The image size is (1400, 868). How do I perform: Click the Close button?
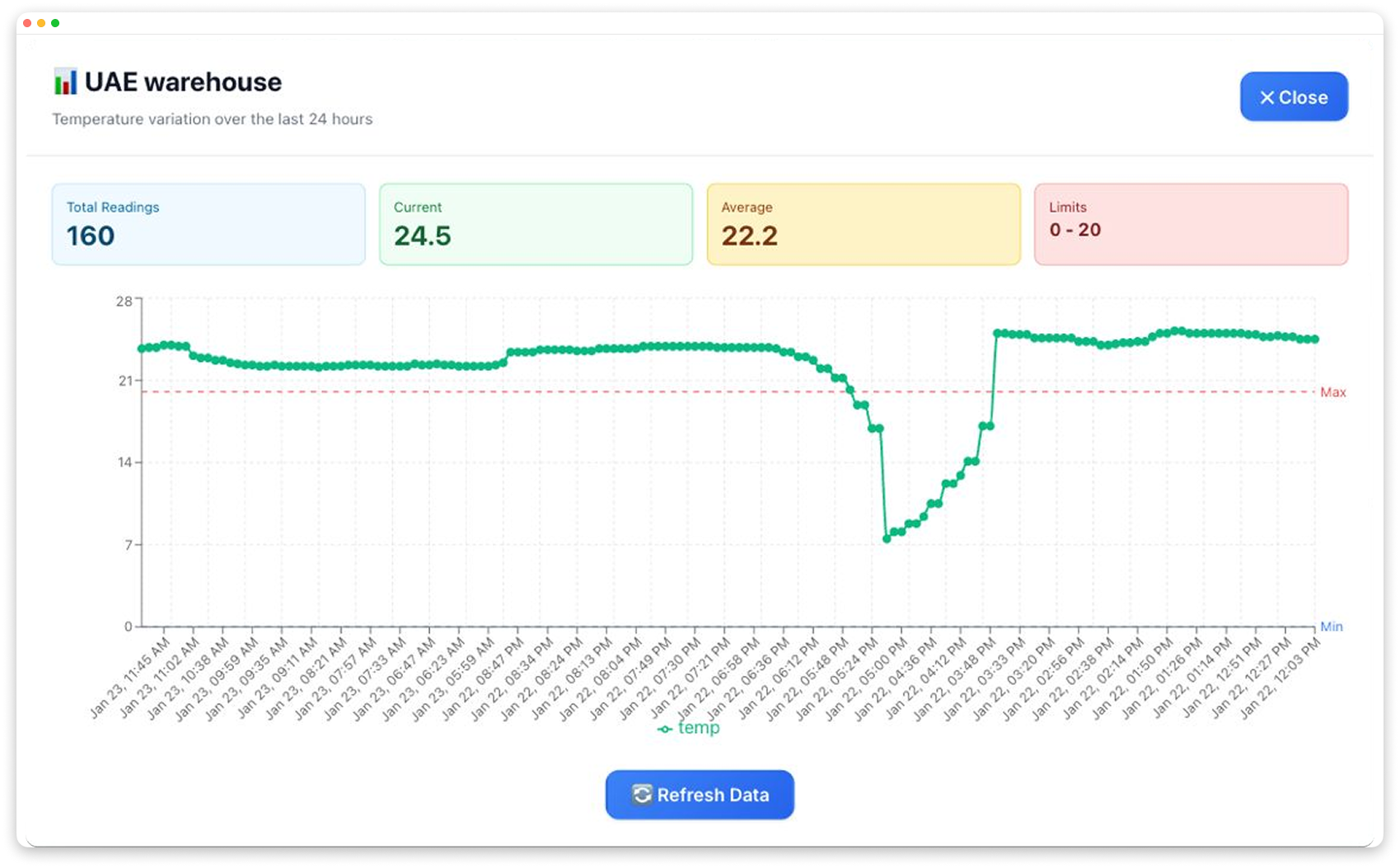(1294, 96)
